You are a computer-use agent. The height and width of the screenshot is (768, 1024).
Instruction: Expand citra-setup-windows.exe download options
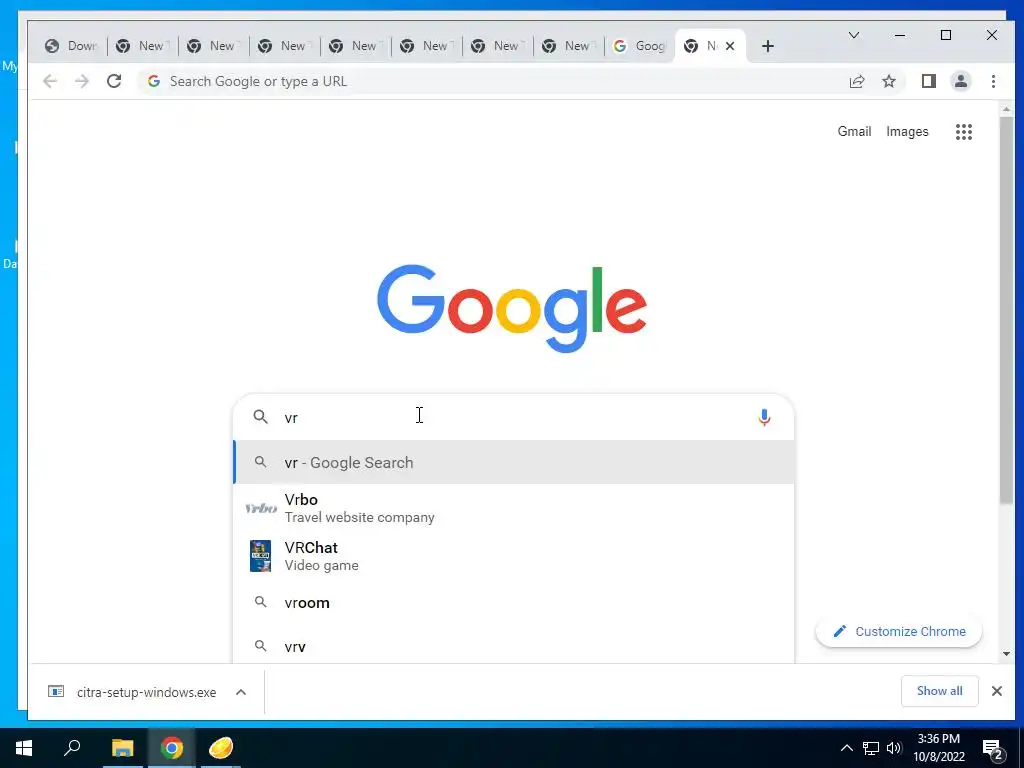point(241,692)
